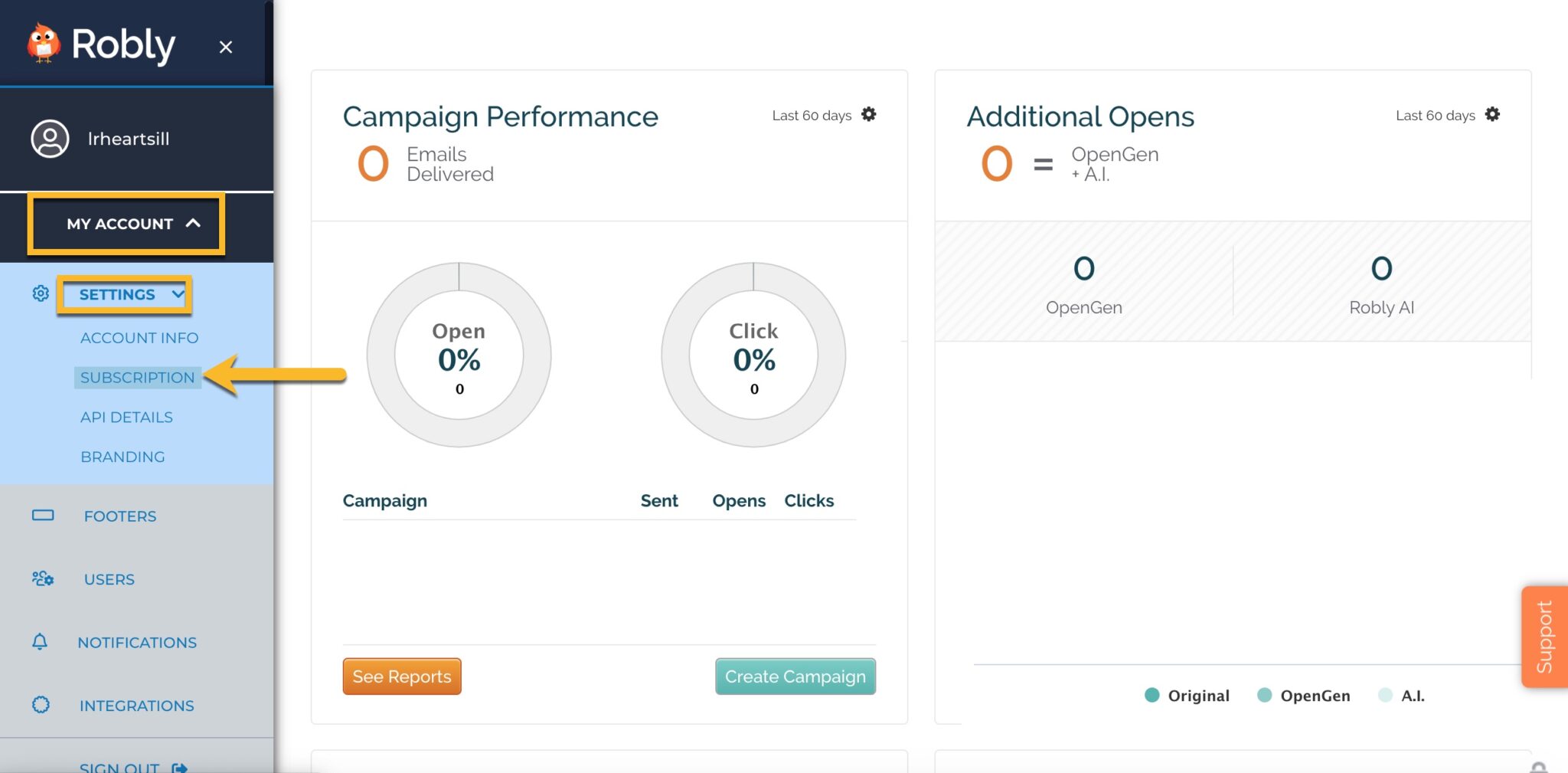Click the Footers rectangle icon
This screenshot has height=773, width=1568.
click(x=43, y=516)
